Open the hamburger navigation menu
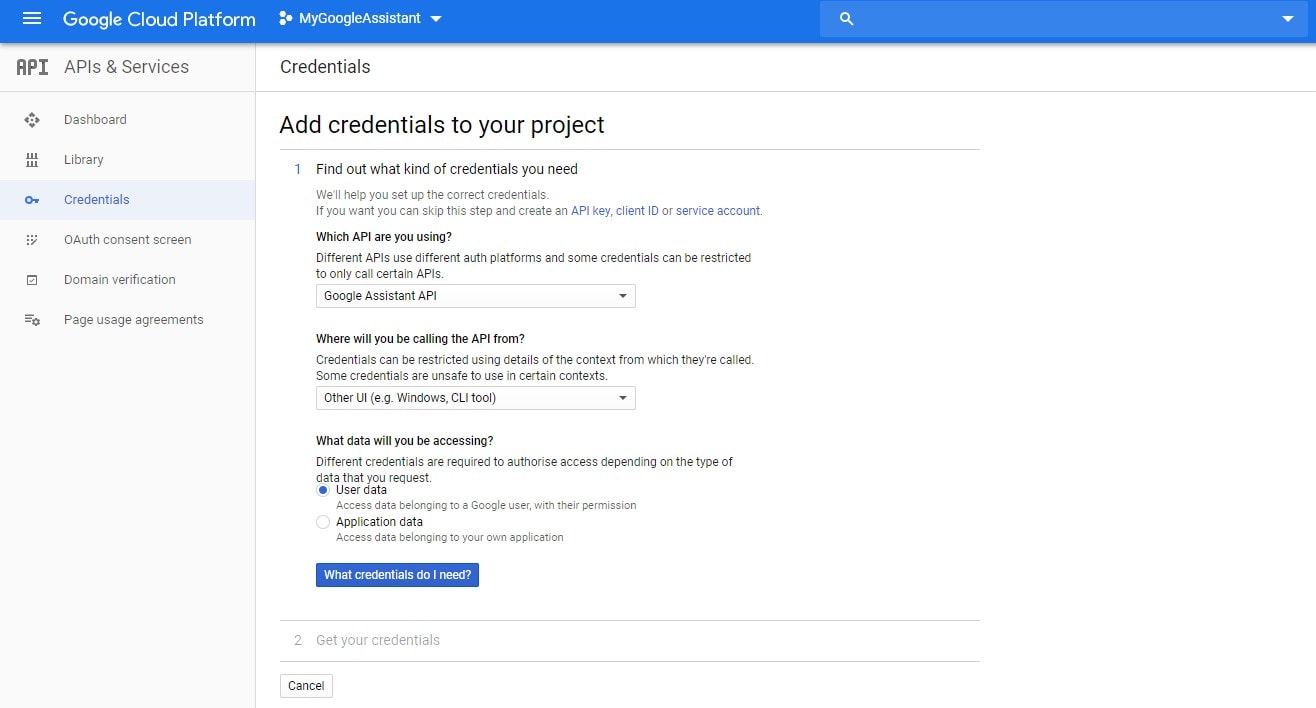1316x708 pixels. click(x=32, y=18)
